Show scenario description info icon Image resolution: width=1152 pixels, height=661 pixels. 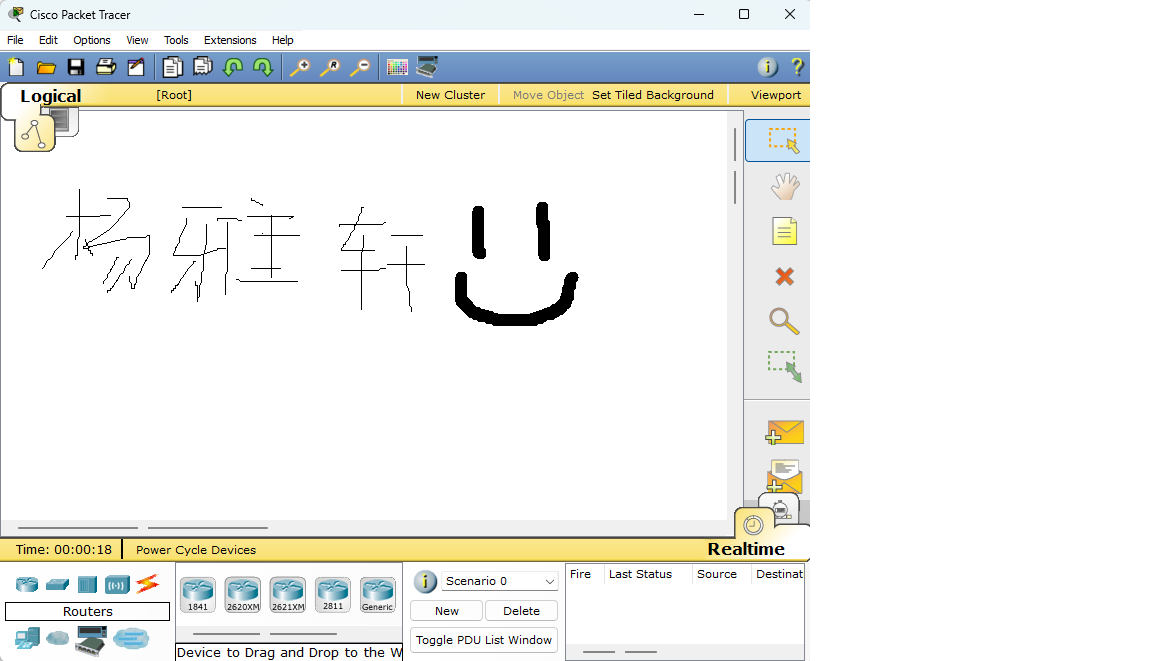(x=425, y=582)
